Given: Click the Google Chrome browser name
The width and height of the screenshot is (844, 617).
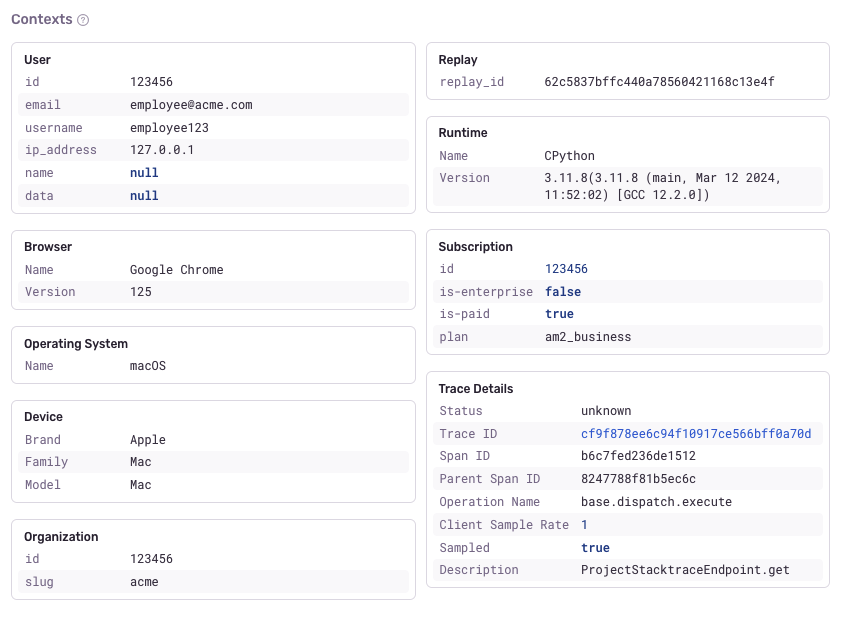Looking at the screenshot, I should 177,270.
